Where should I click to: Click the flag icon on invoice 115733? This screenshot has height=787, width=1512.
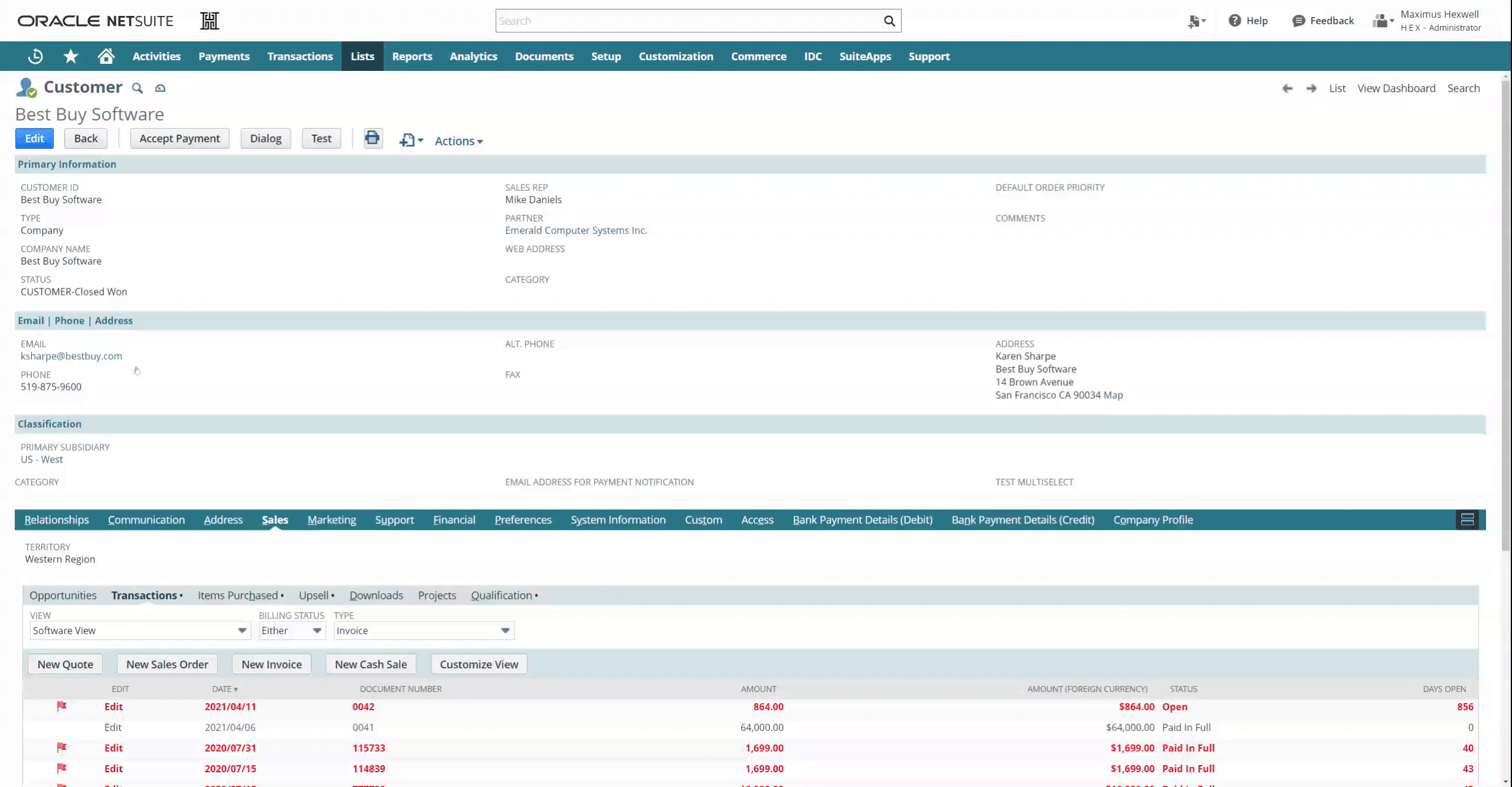tap(61, 747)
